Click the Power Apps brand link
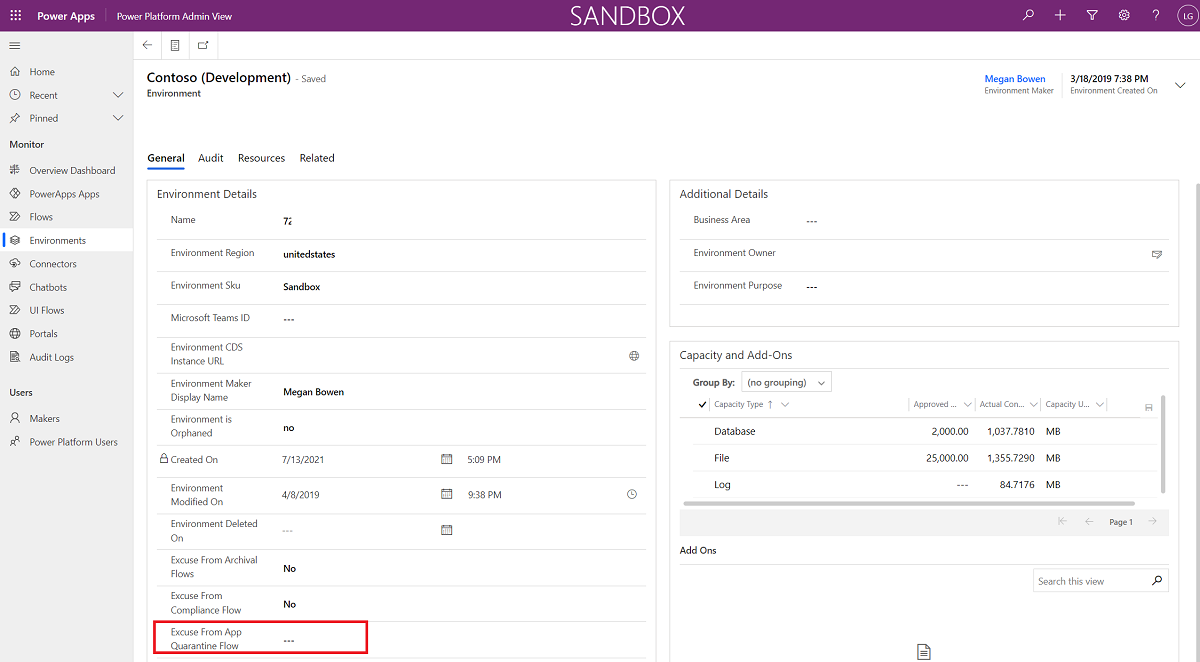The width and height of the screenshot is (1200, 662). (x=66, y=16)
